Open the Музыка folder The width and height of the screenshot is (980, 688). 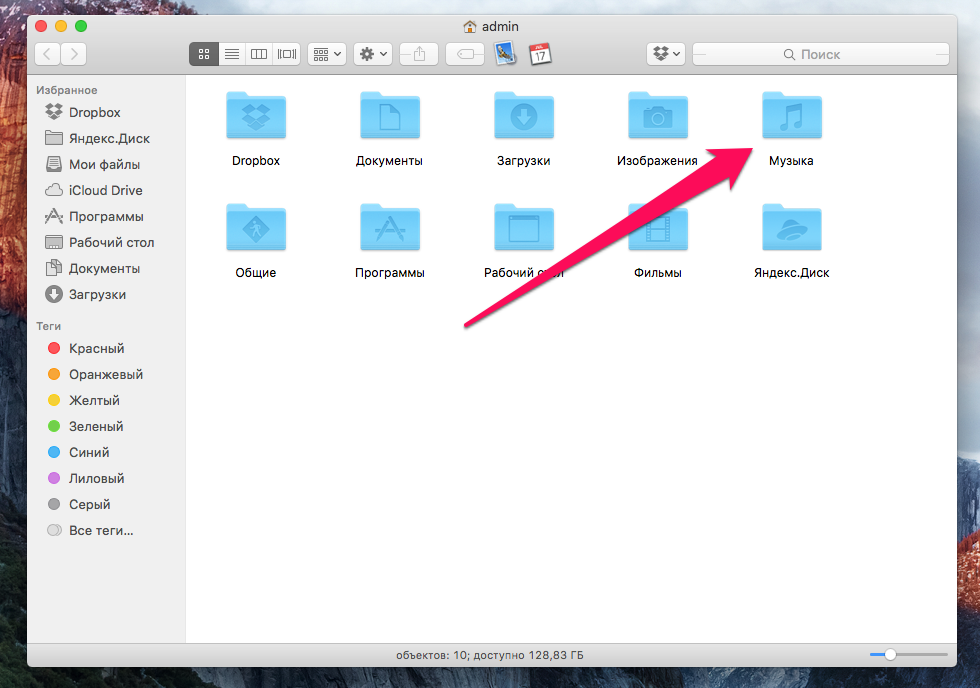tap(791, 117)
